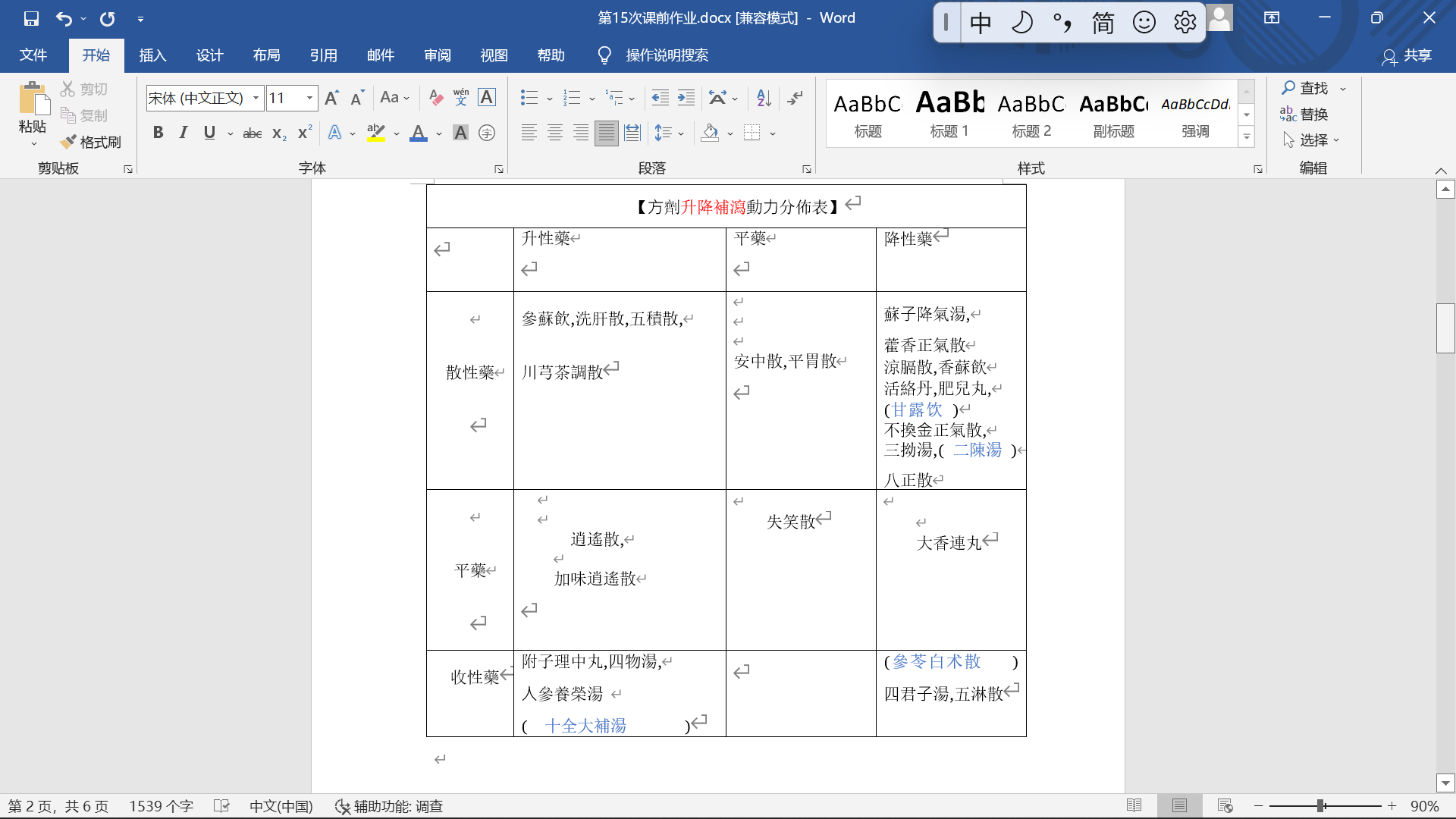The height and width of the screenshot is (819, 1456).
Task: Apply character shading icon
Action: 460,133
